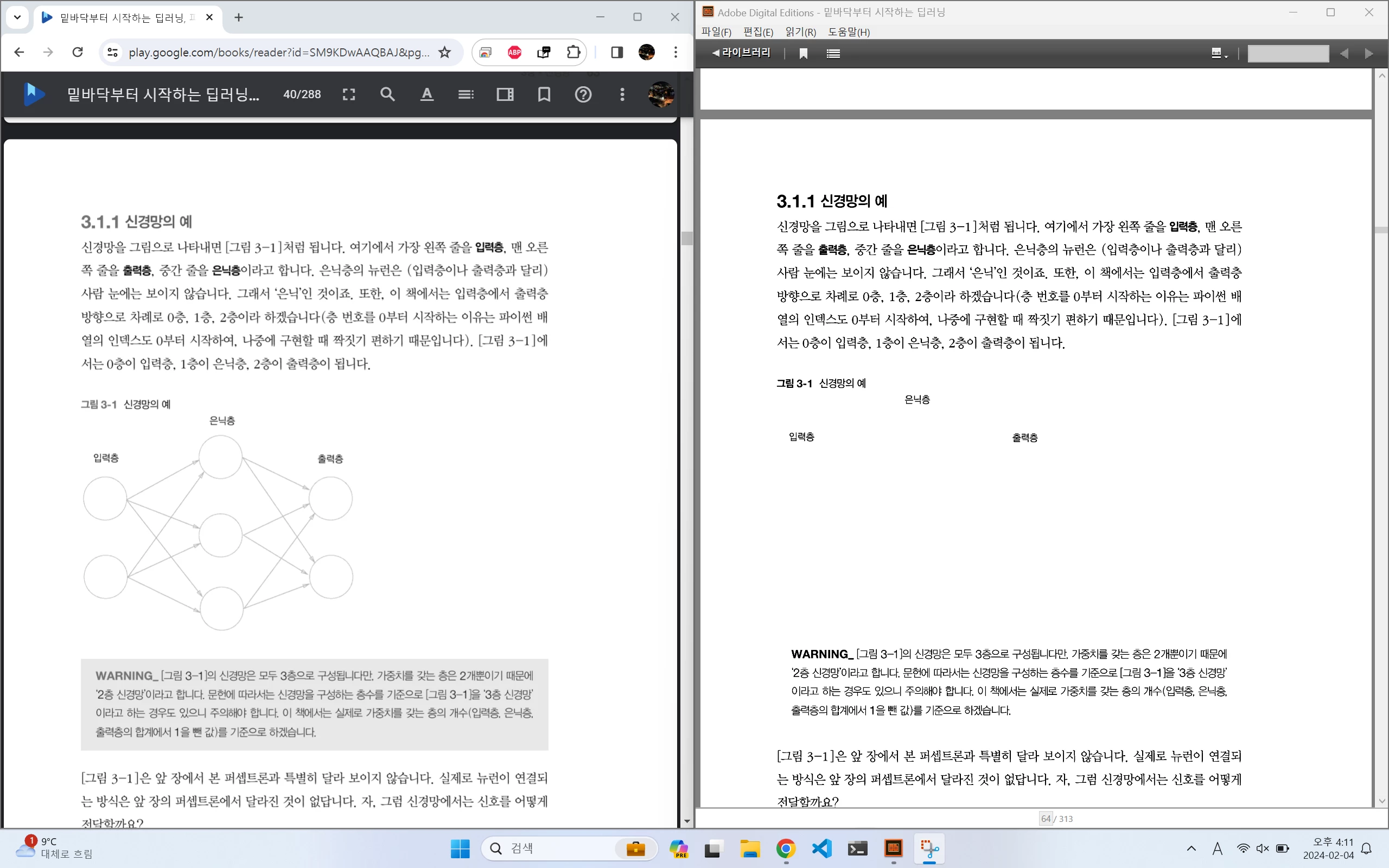Click the Digital Editions search input field
The width and height of the screenshot is (1389, 868).
[1288, 53]
